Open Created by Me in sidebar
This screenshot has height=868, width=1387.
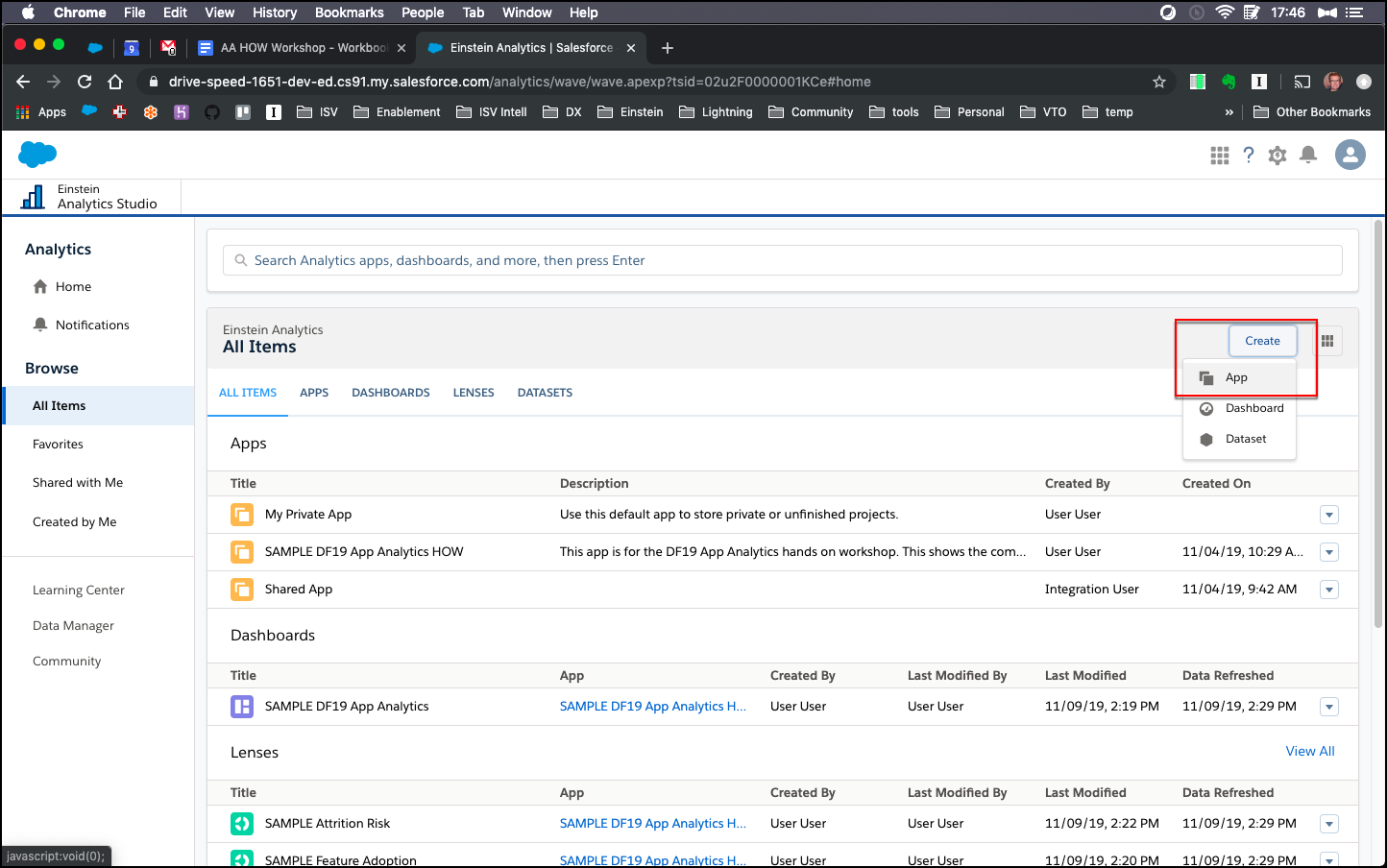[75, 522]
